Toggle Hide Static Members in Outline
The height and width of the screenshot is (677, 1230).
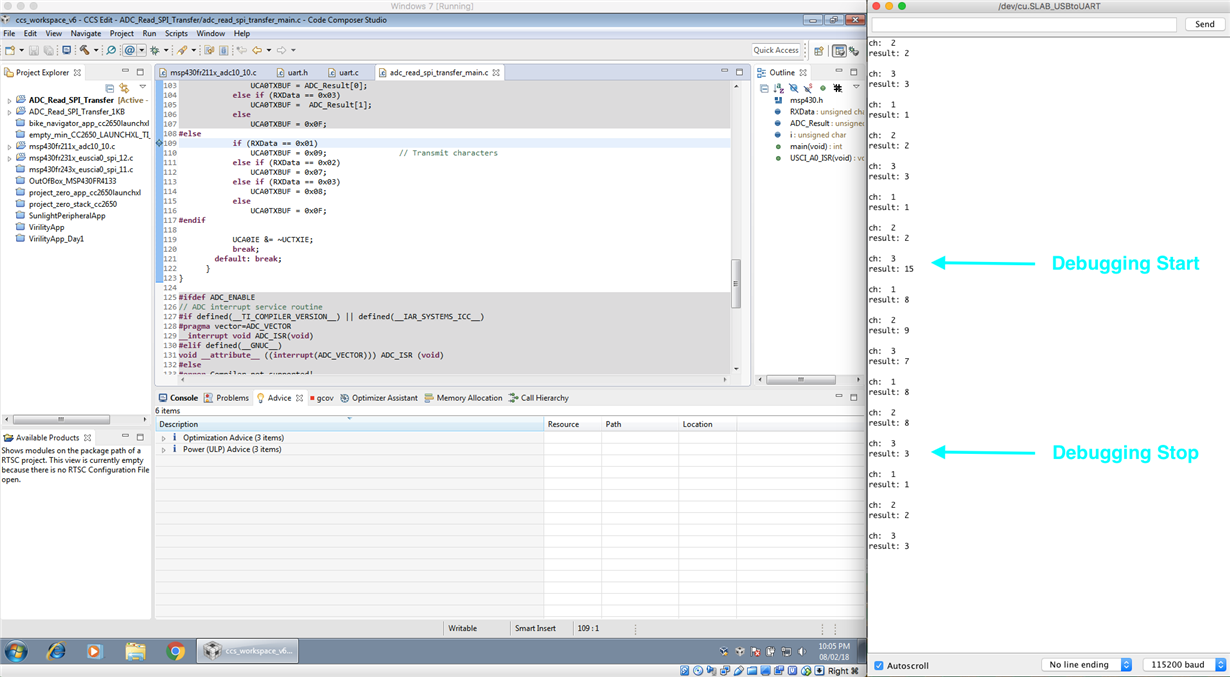pyautogui.click(x=808, y=88)
